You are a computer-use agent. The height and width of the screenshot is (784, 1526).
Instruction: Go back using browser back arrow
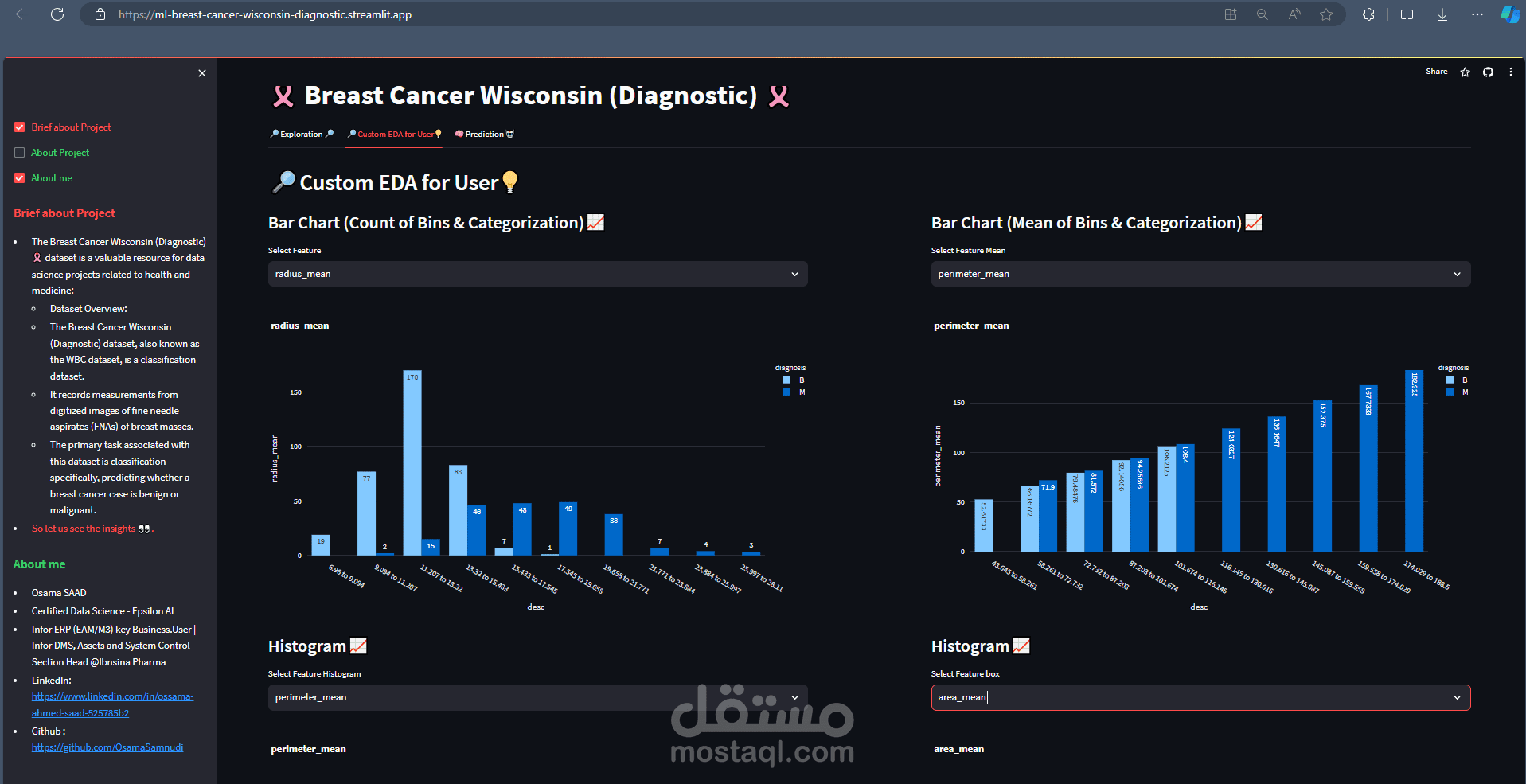coord(22,14)
